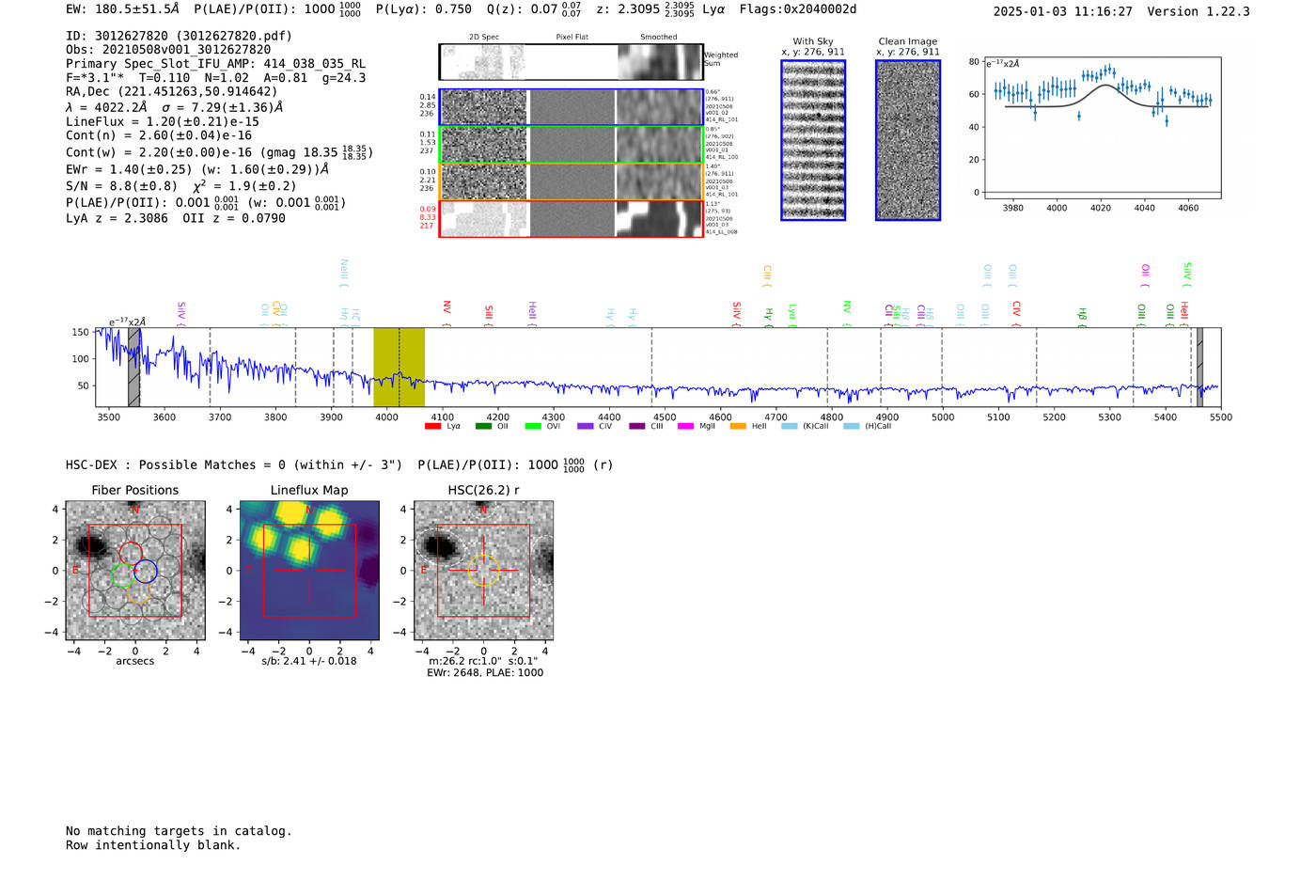Image resolution: width=1316 pixels, height=896 pixels.
Task: Click the ID 3012627820 text line
Action: (x=179, y=36)
